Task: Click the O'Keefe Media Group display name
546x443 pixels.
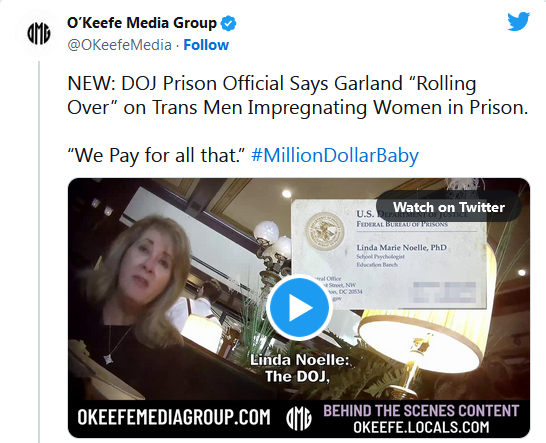Action: pyautogui.click(x=142, y=23)
